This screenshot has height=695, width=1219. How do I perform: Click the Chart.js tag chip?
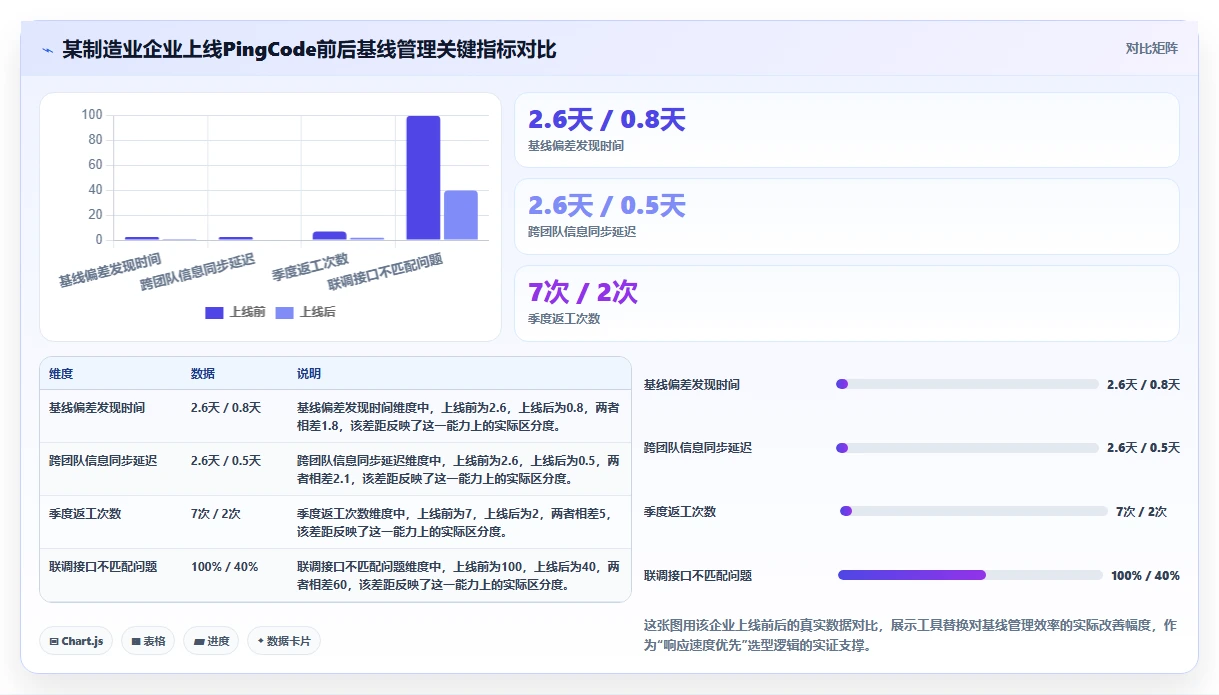click(x=76, y=641)
